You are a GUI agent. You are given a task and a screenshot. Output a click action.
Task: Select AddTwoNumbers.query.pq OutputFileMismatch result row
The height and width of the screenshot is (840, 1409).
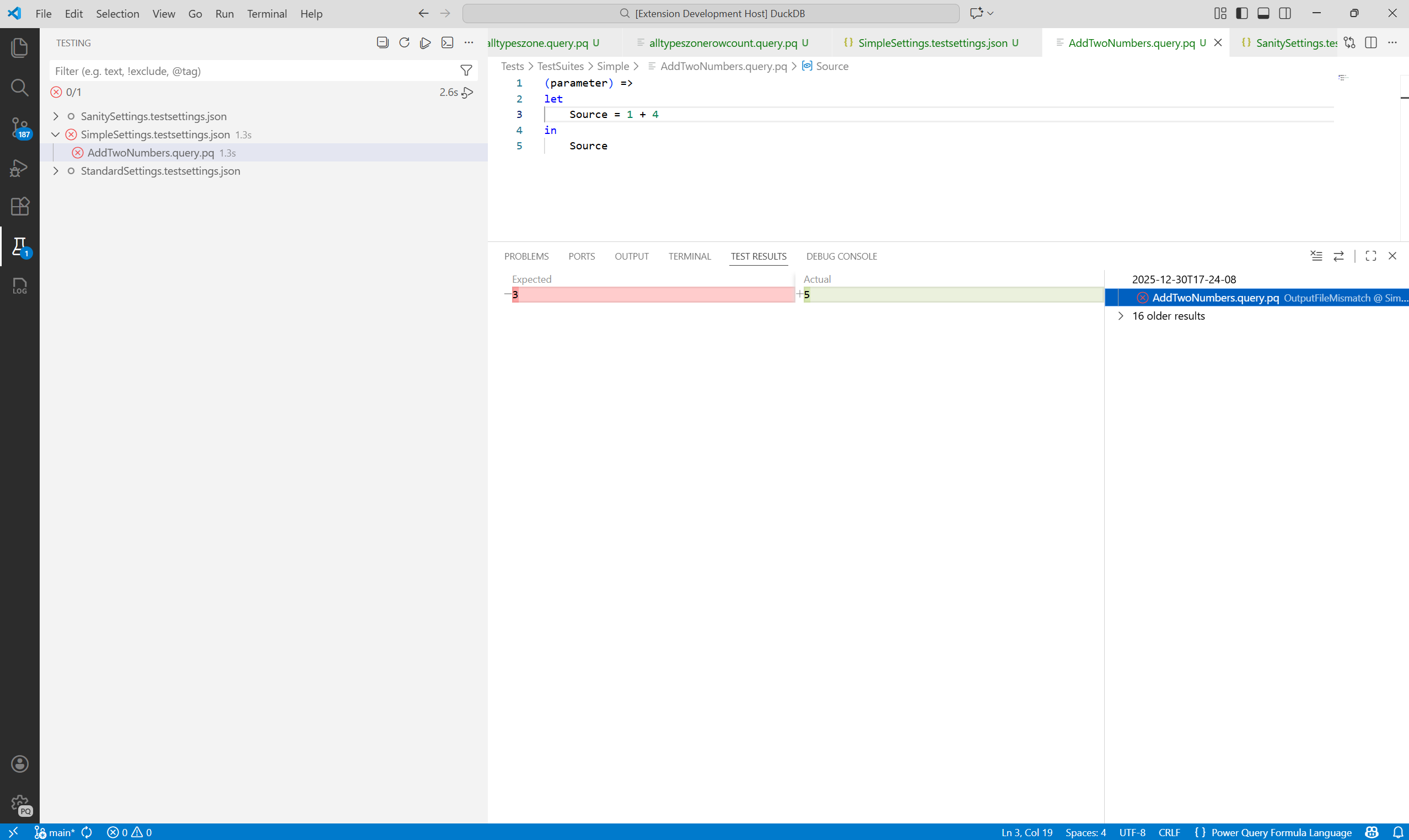click(1257, 298)
